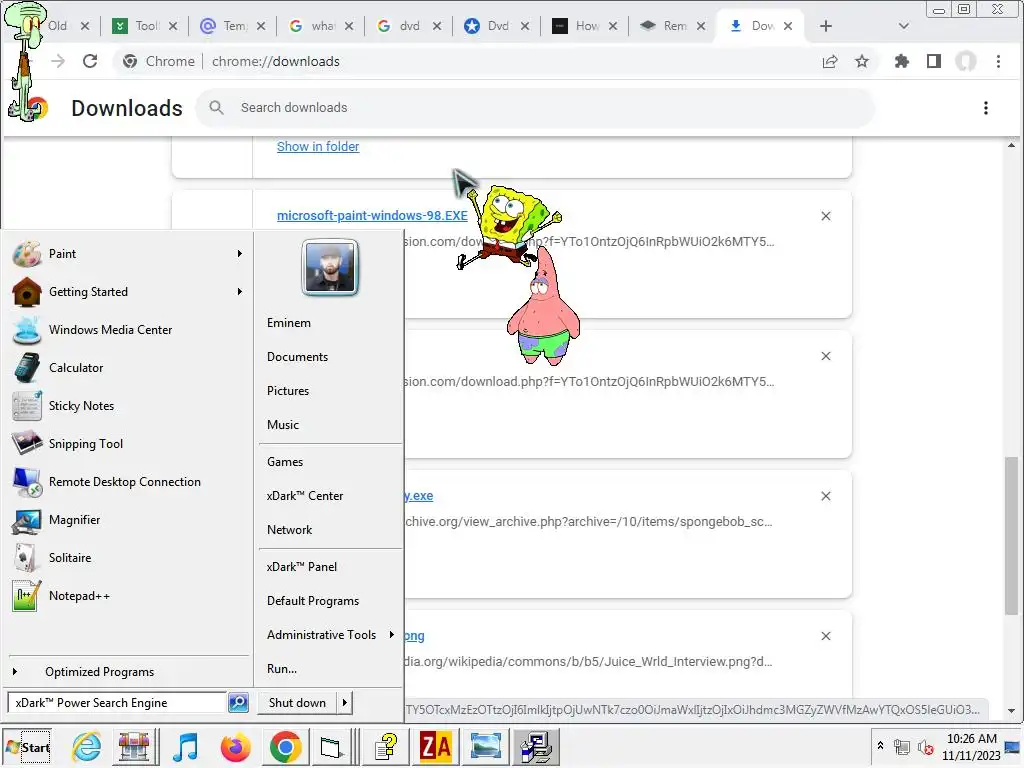Launch Firefox from the taskbar

tap(235, 746)
